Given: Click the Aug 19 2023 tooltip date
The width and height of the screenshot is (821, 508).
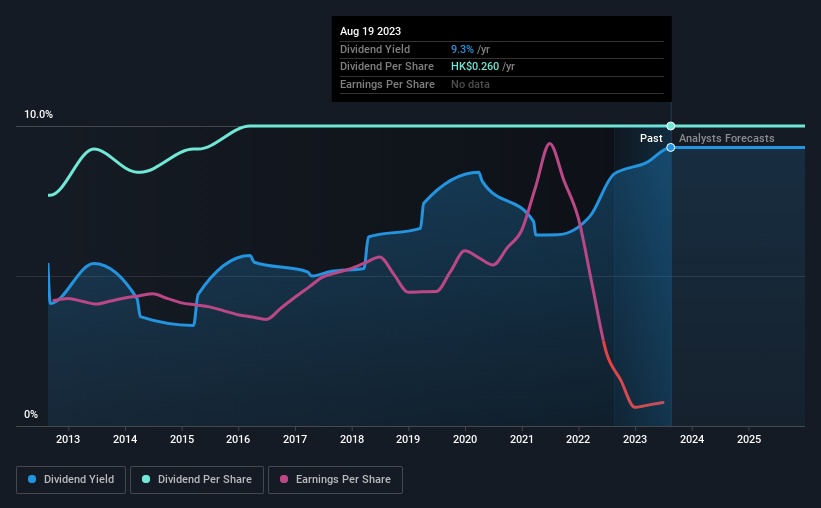Looking at the screenshot, I should point(370,31).
